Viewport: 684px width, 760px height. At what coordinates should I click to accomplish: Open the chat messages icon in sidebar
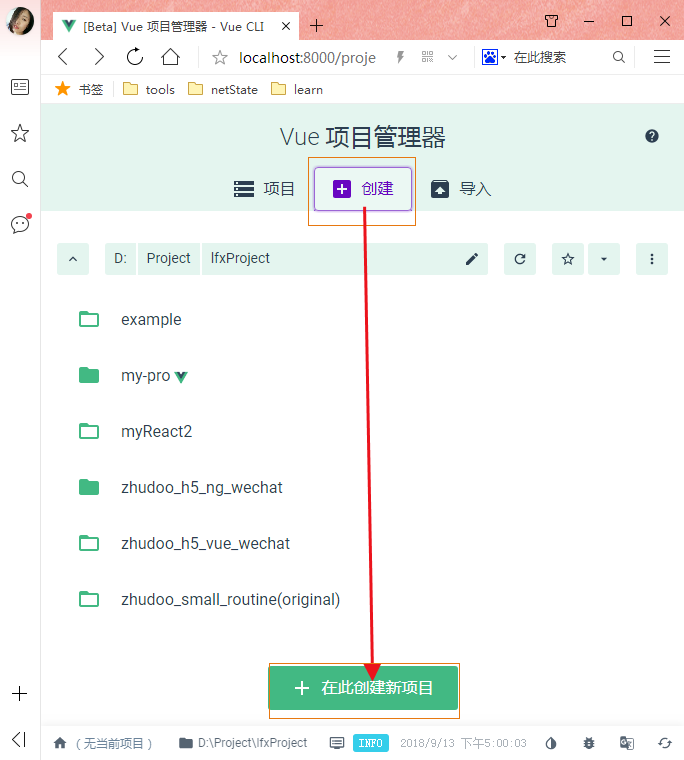tap(20, 224)
